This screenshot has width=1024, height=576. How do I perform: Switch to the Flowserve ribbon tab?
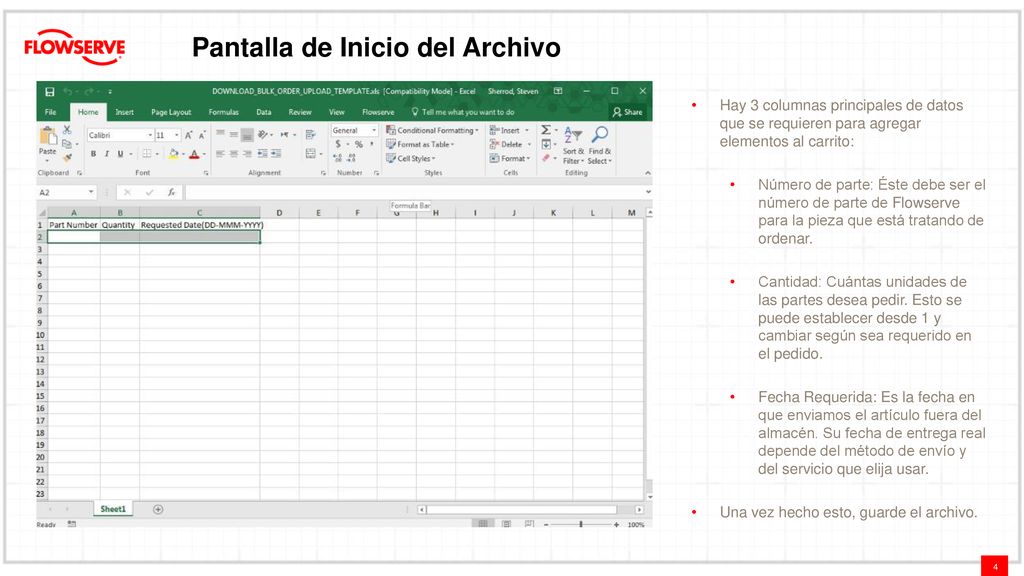tap(378, 112)
